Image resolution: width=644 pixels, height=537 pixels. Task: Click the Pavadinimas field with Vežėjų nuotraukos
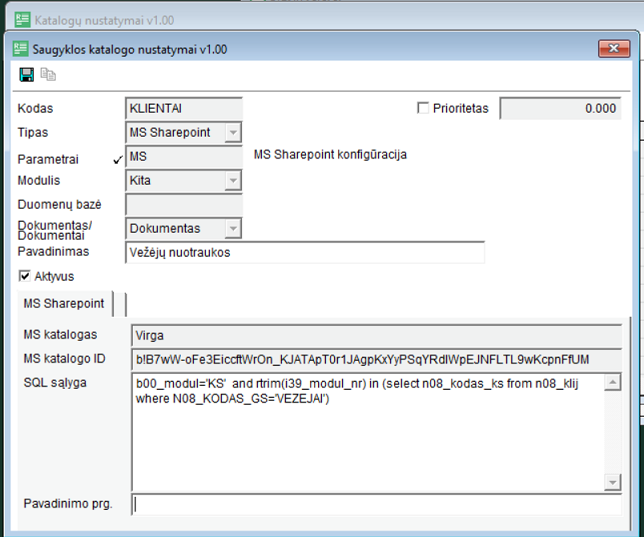(x=304, y=253)
